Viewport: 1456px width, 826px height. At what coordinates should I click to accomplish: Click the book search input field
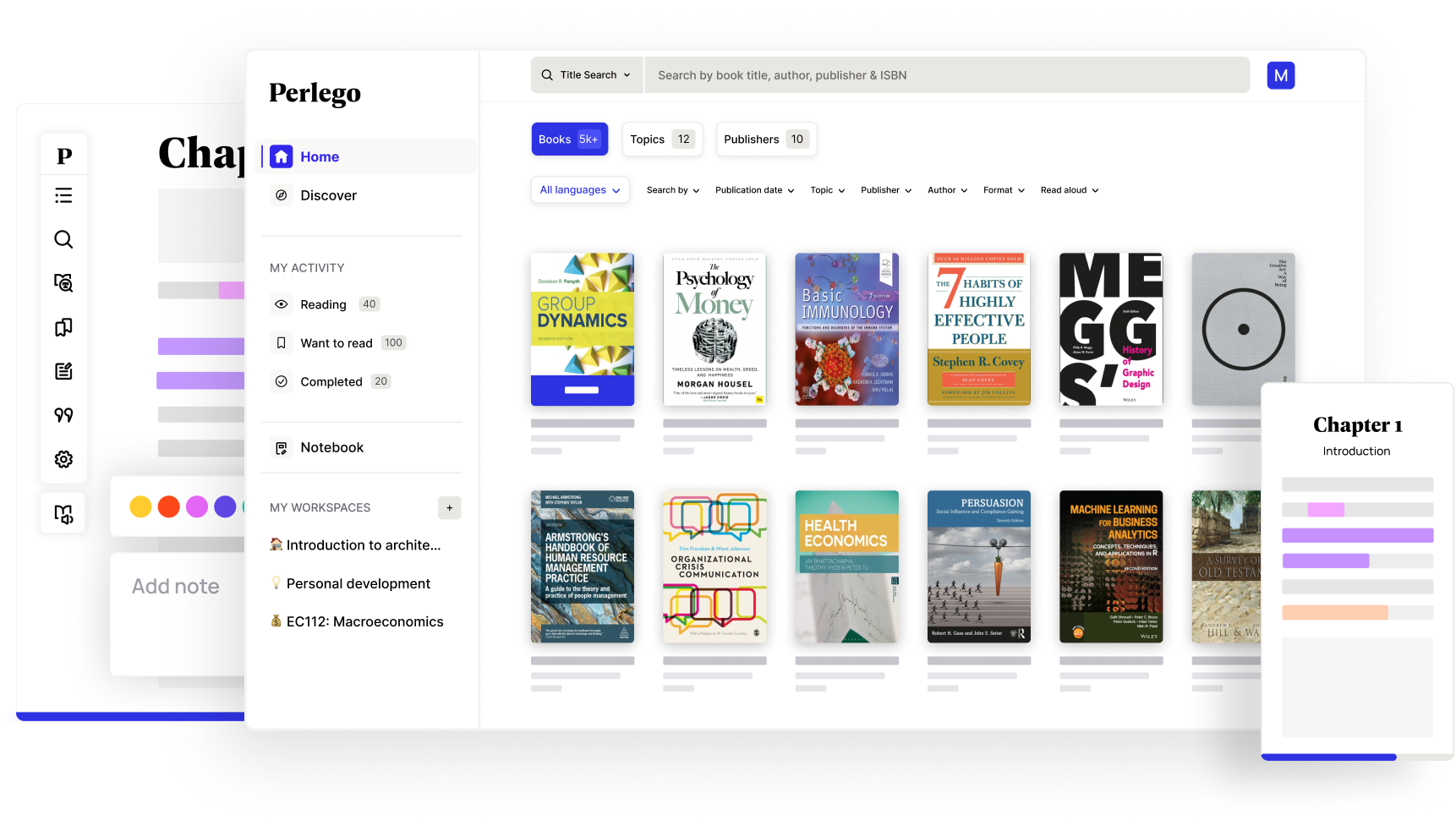(x=947, y=75)
